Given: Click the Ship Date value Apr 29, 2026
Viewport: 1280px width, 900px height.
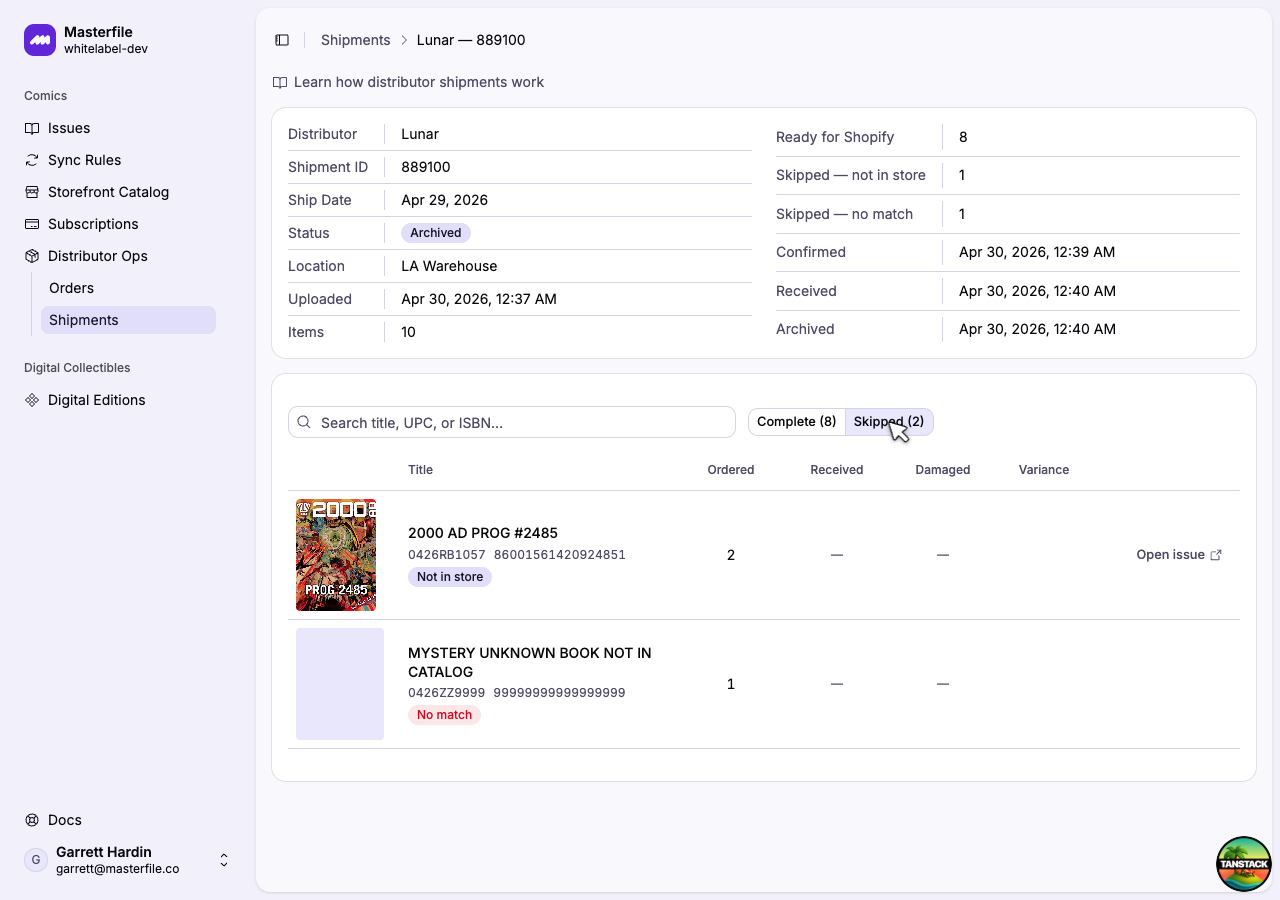Looking at the screenshot, I should tap(445, 200).
